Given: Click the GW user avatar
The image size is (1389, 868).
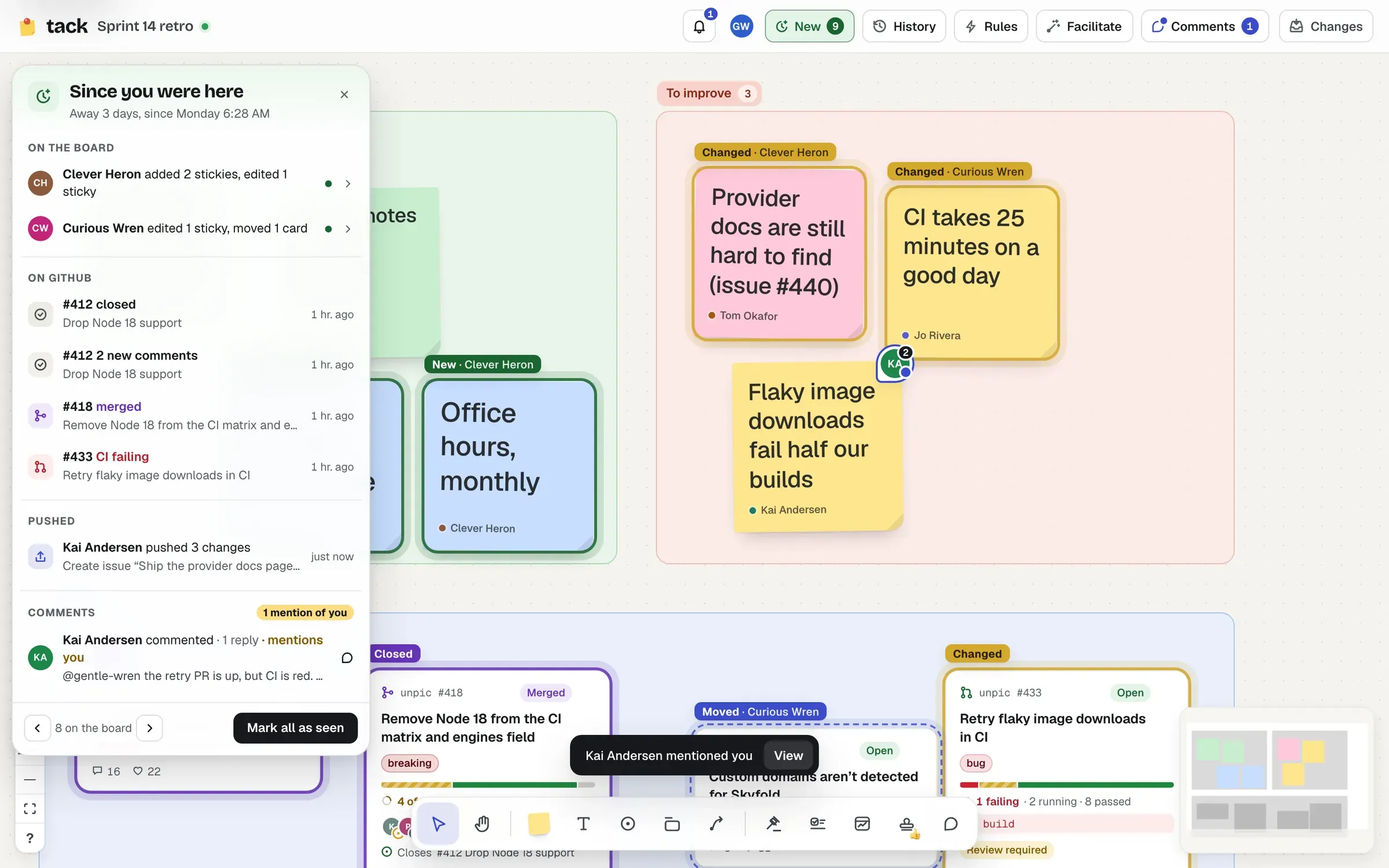Looking at the screenshot, I should (741, 26).
